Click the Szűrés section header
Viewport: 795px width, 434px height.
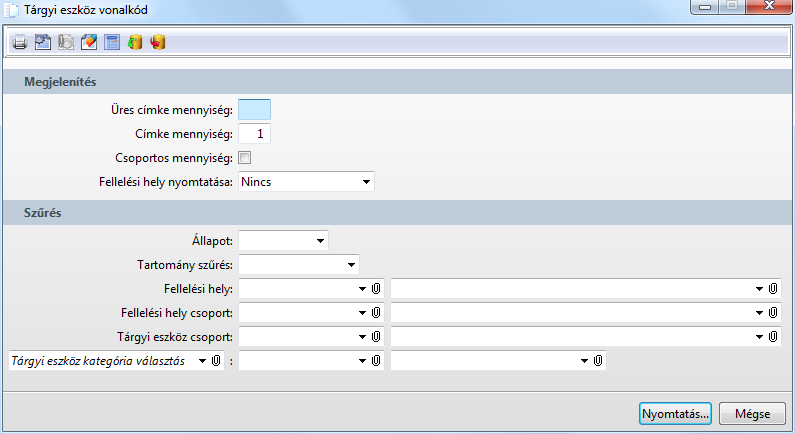coord(398,212)
